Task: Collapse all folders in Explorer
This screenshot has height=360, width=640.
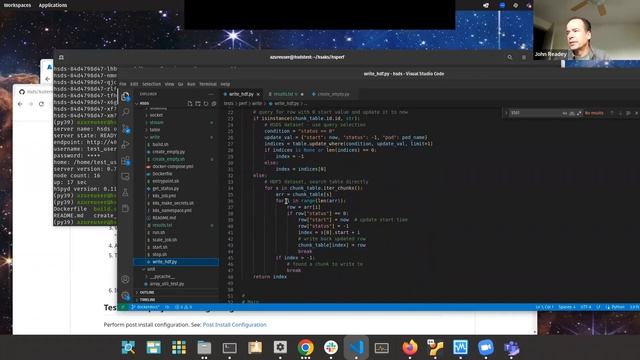Action: coord(213,104)
